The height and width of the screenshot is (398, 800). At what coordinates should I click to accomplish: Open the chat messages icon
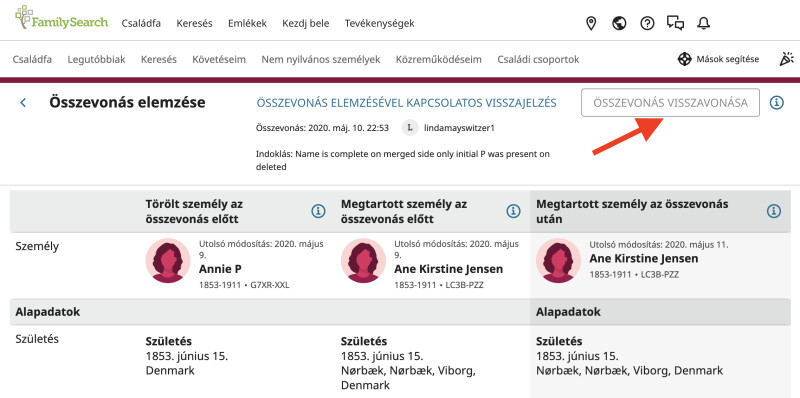676,23
